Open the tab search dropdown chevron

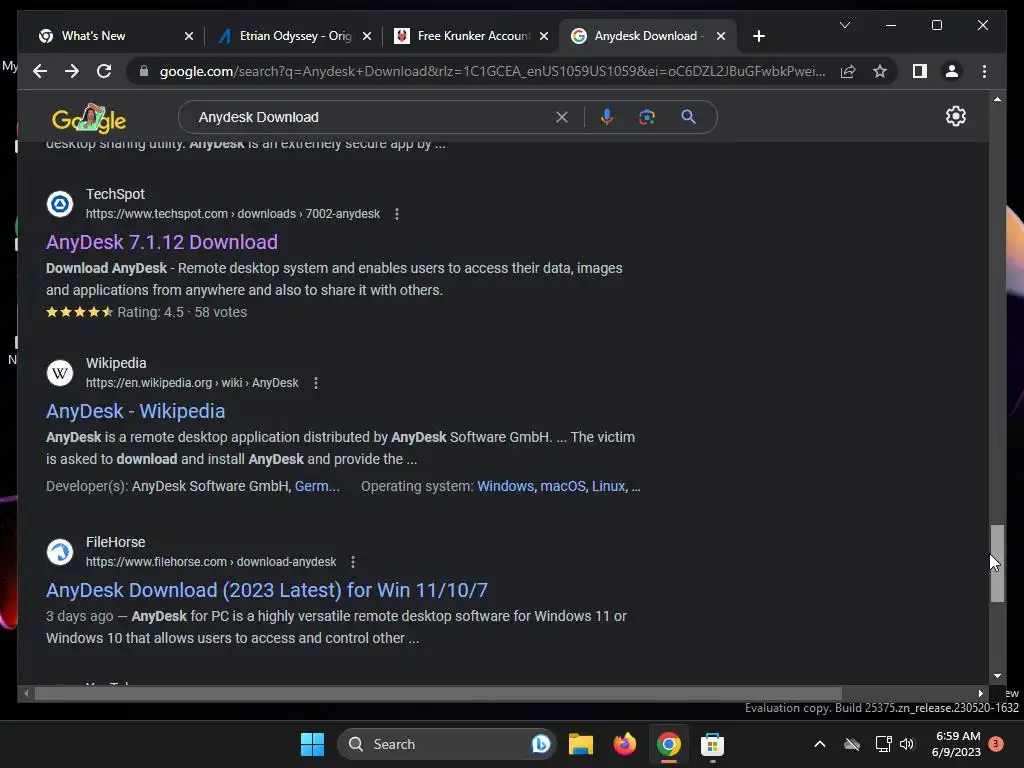click(844, 25)
